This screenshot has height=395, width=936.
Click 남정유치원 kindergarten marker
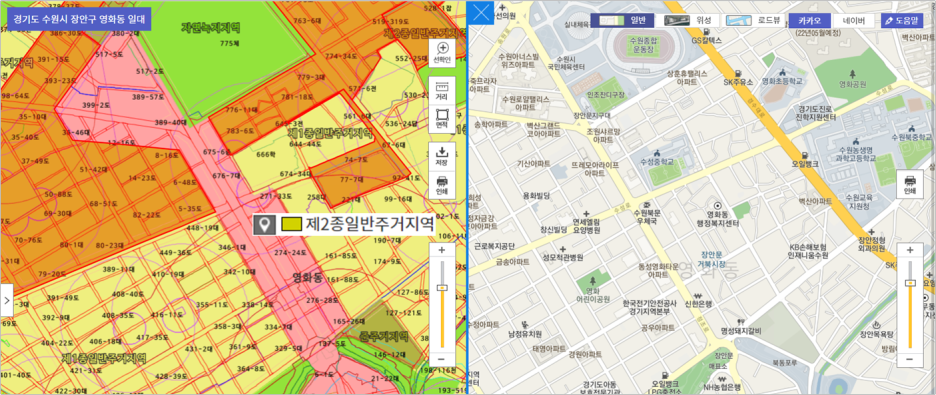525,329
